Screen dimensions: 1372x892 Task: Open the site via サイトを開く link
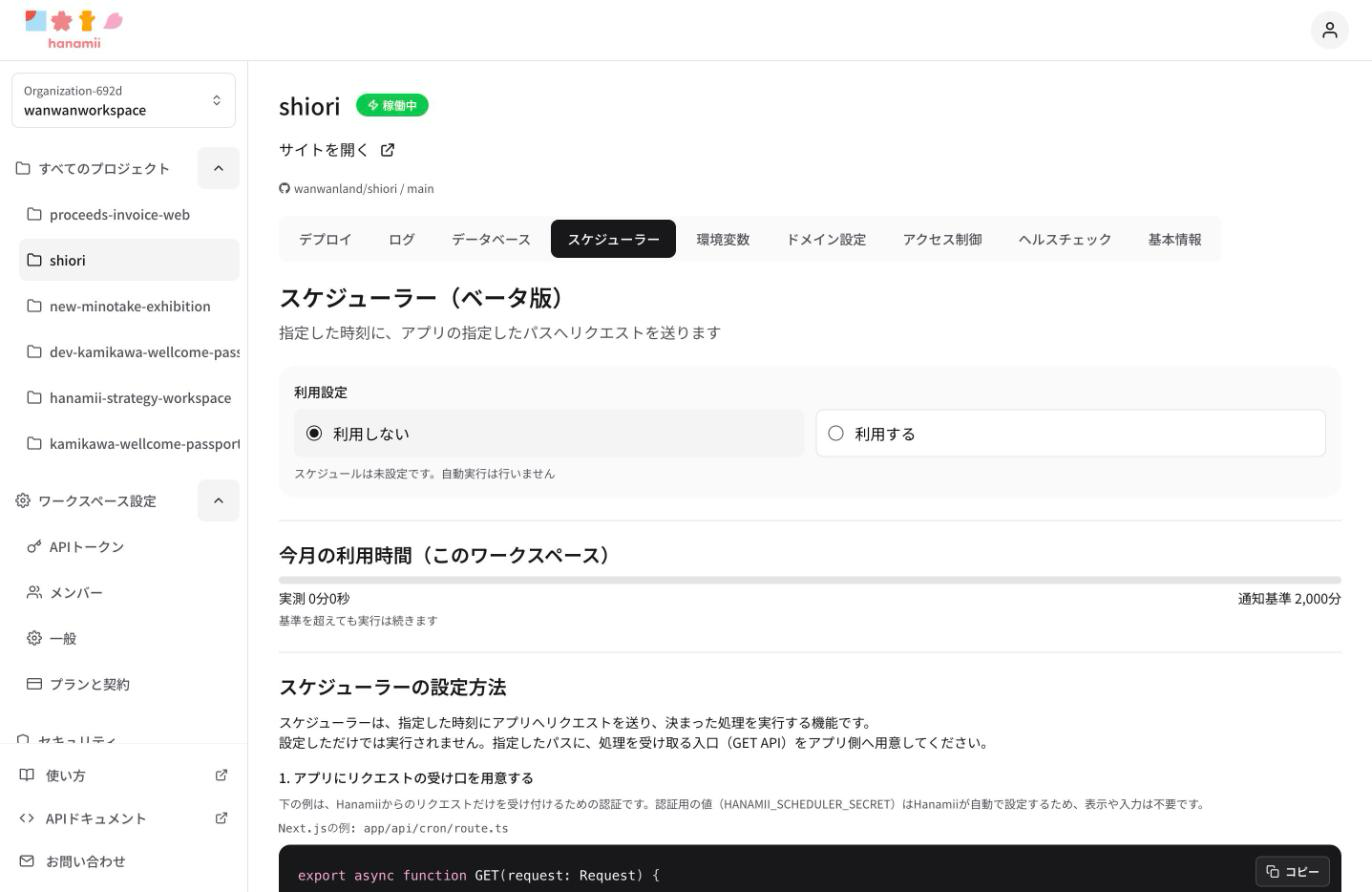tap(337, 150)
